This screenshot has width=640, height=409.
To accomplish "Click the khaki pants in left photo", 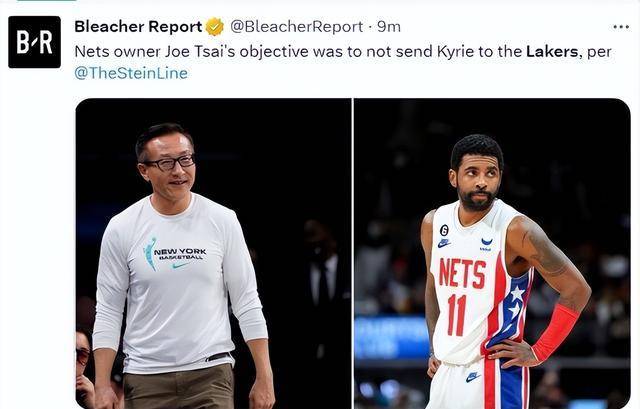I will pos(179,388).
